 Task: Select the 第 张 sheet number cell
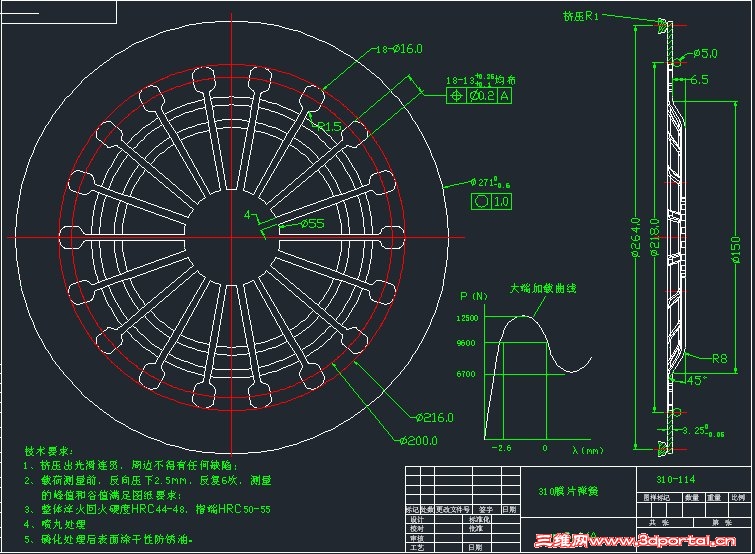tap(722, 522)
